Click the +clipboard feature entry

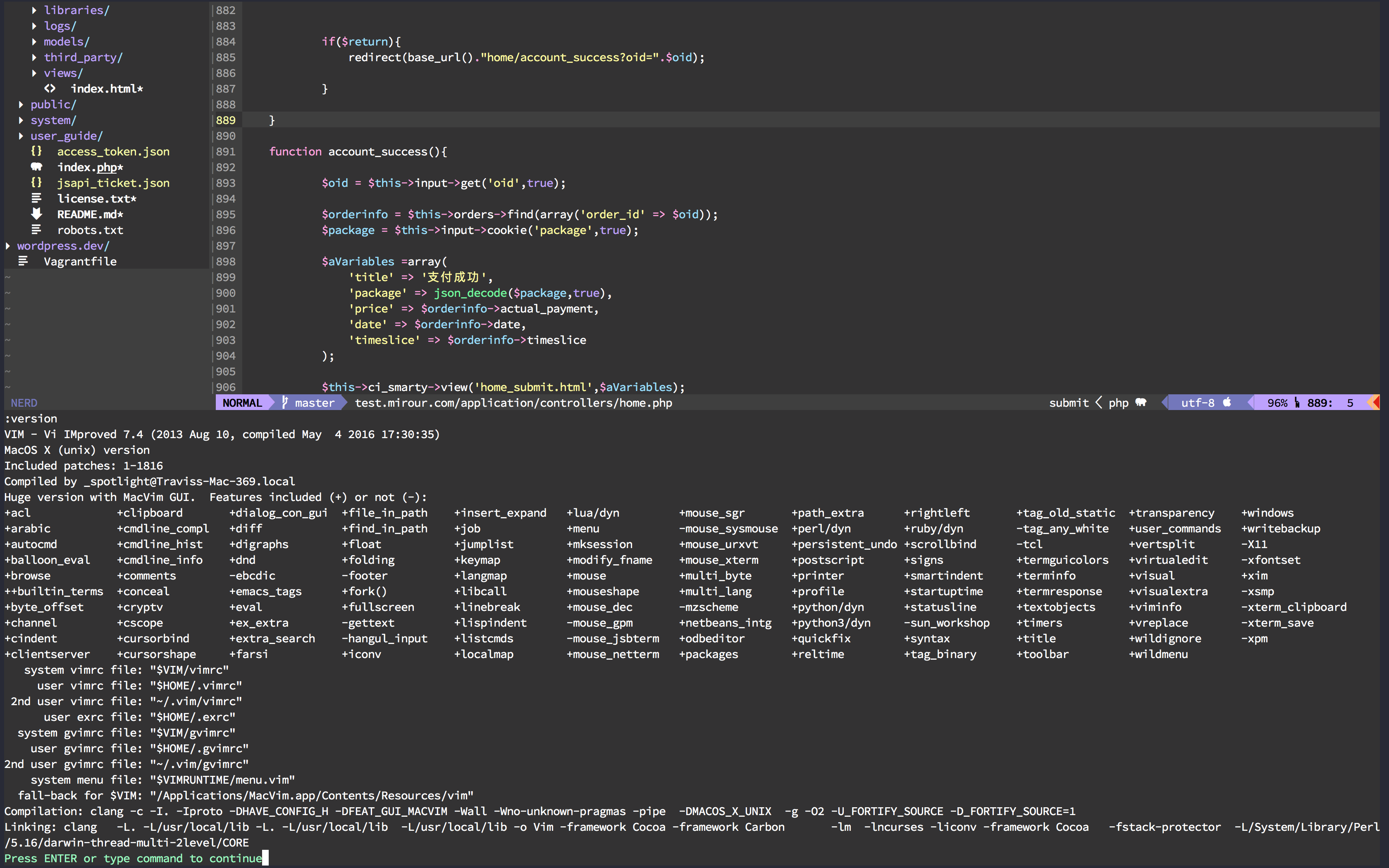(x=150, y=513)
